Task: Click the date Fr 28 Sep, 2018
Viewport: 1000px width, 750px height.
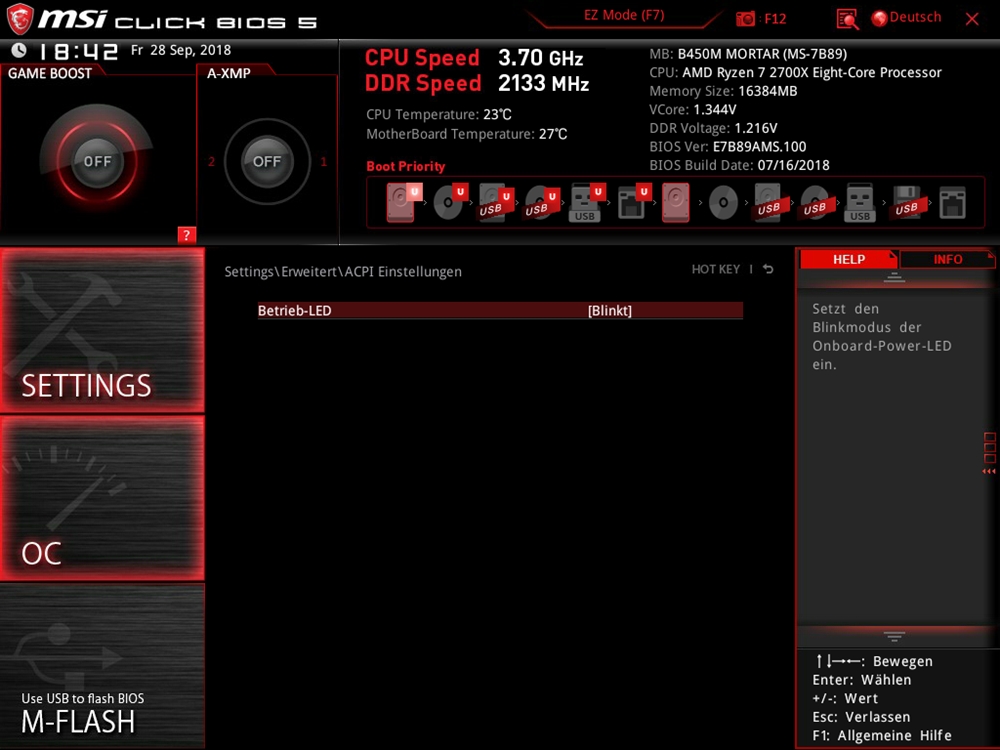Action: [x=181, y=50]
